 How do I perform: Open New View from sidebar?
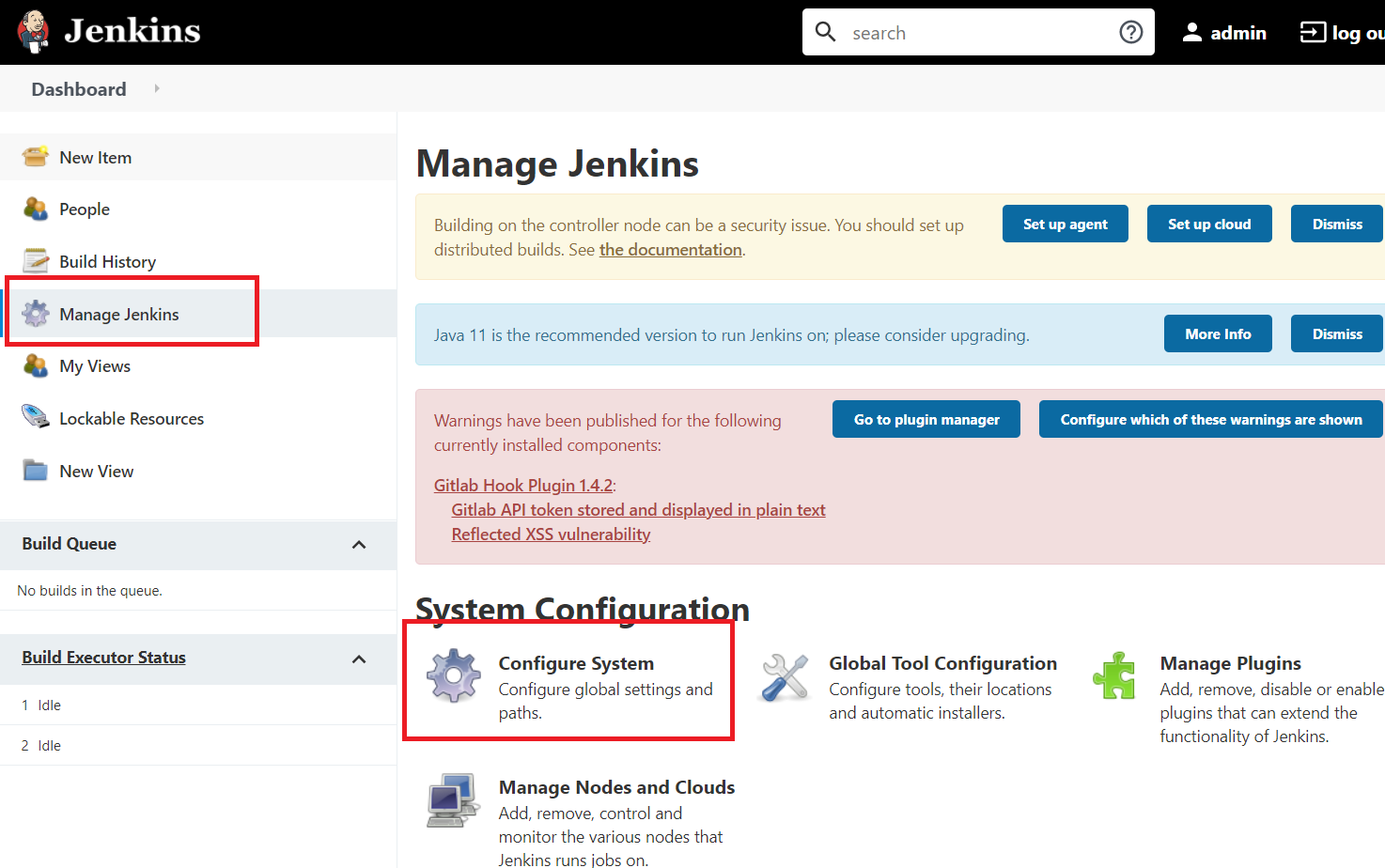[x=96, y=472]
